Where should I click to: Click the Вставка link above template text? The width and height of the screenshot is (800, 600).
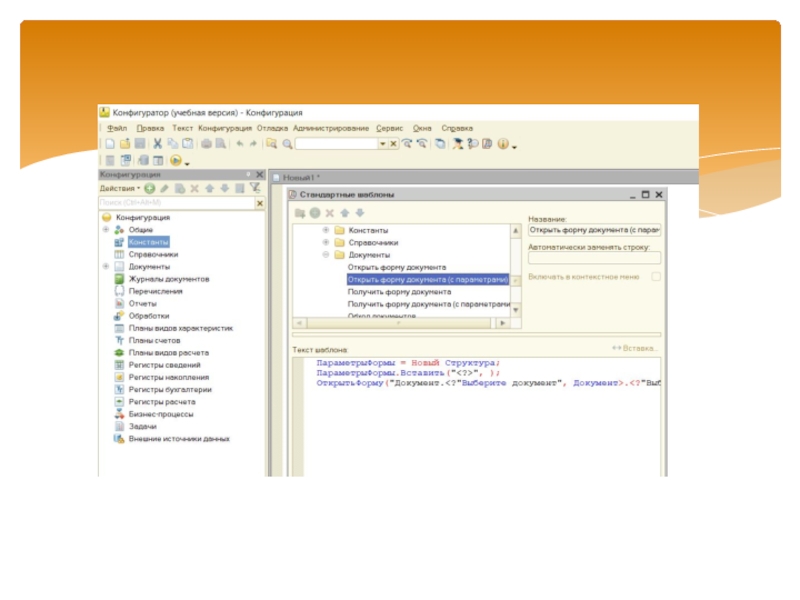635,349
